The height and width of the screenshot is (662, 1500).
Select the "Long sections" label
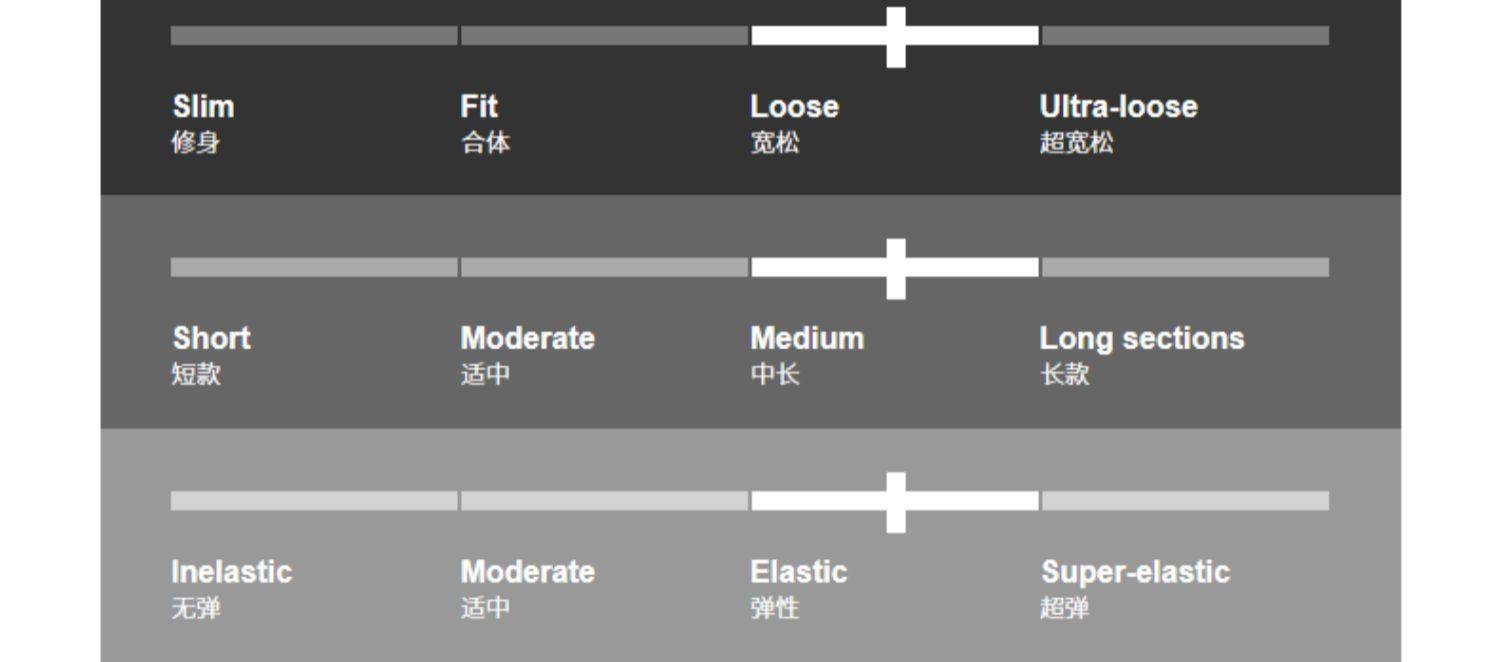1142,338
